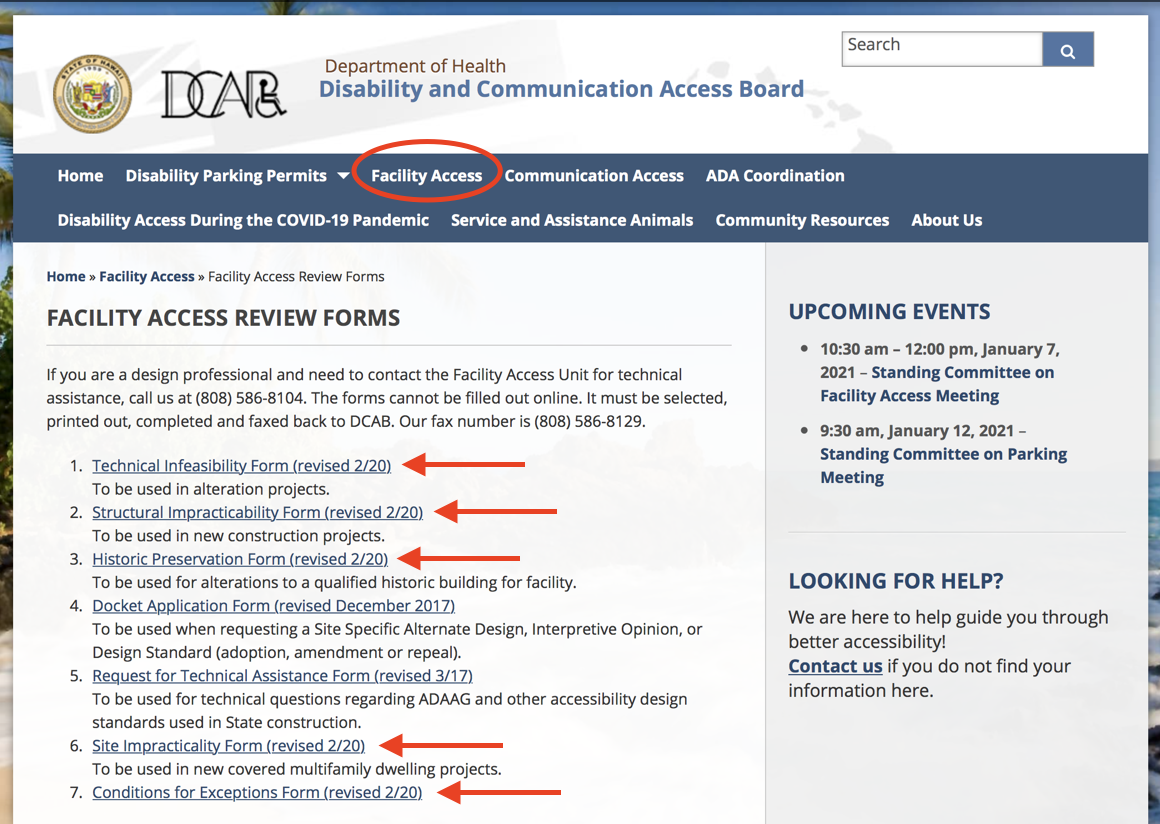Image resolution: width=1160 pixels, height=824 pixels.
Task: Click the Contact us link
Action: point(835,666)
